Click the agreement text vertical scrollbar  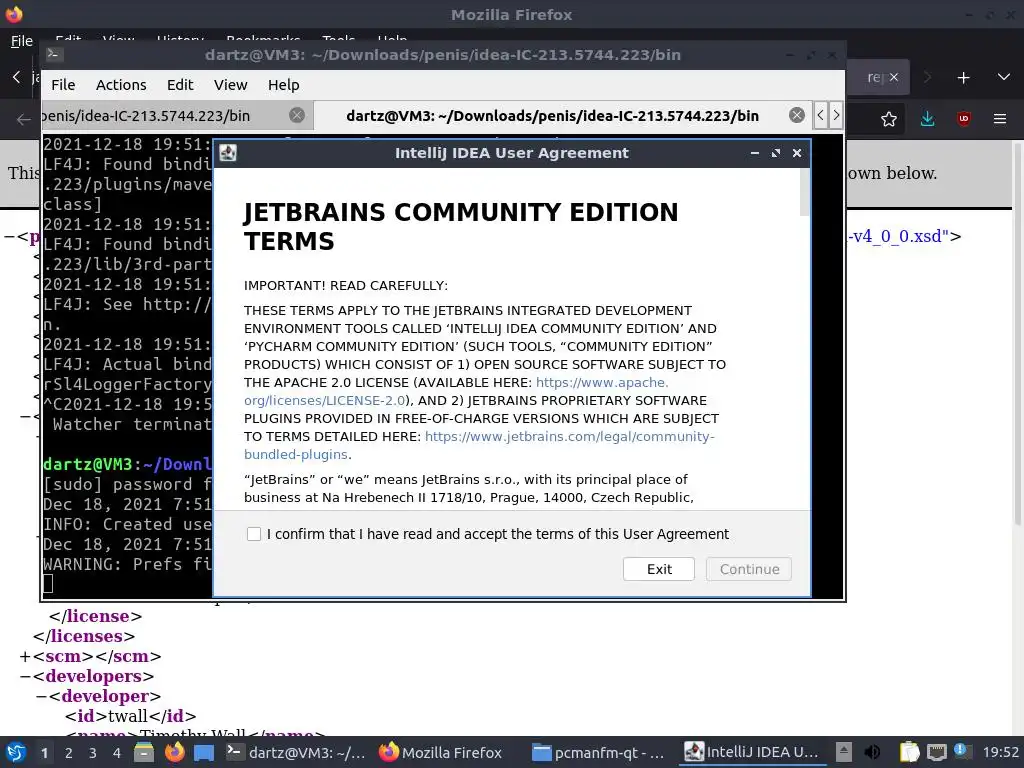click(804, 193)
